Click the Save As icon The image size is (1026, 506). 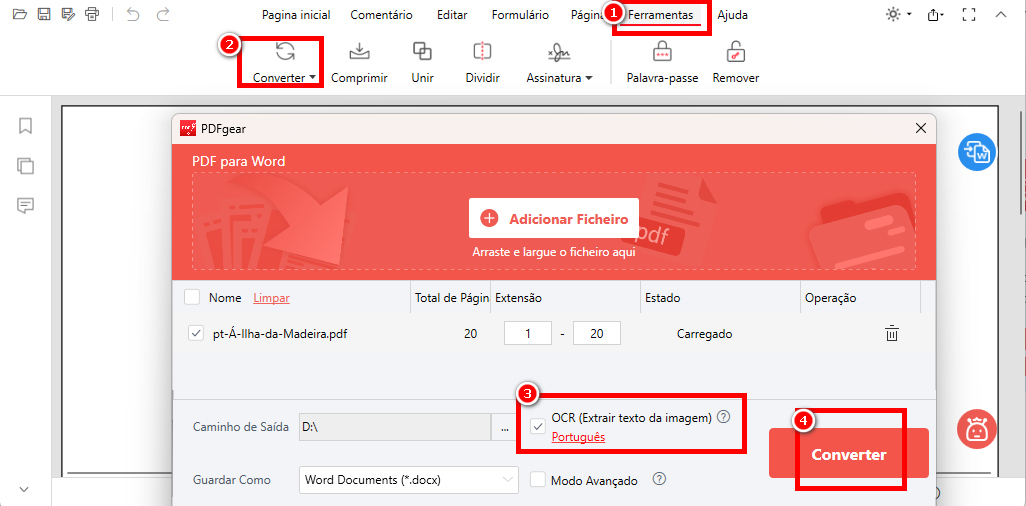coord(69,14)
